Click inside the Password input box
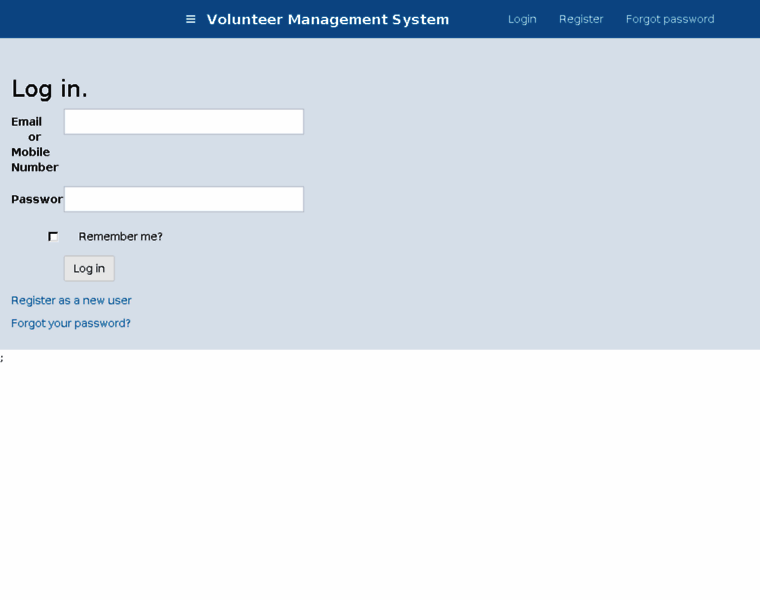The width and height of the screenshot is (760, 600). point(184,199)
